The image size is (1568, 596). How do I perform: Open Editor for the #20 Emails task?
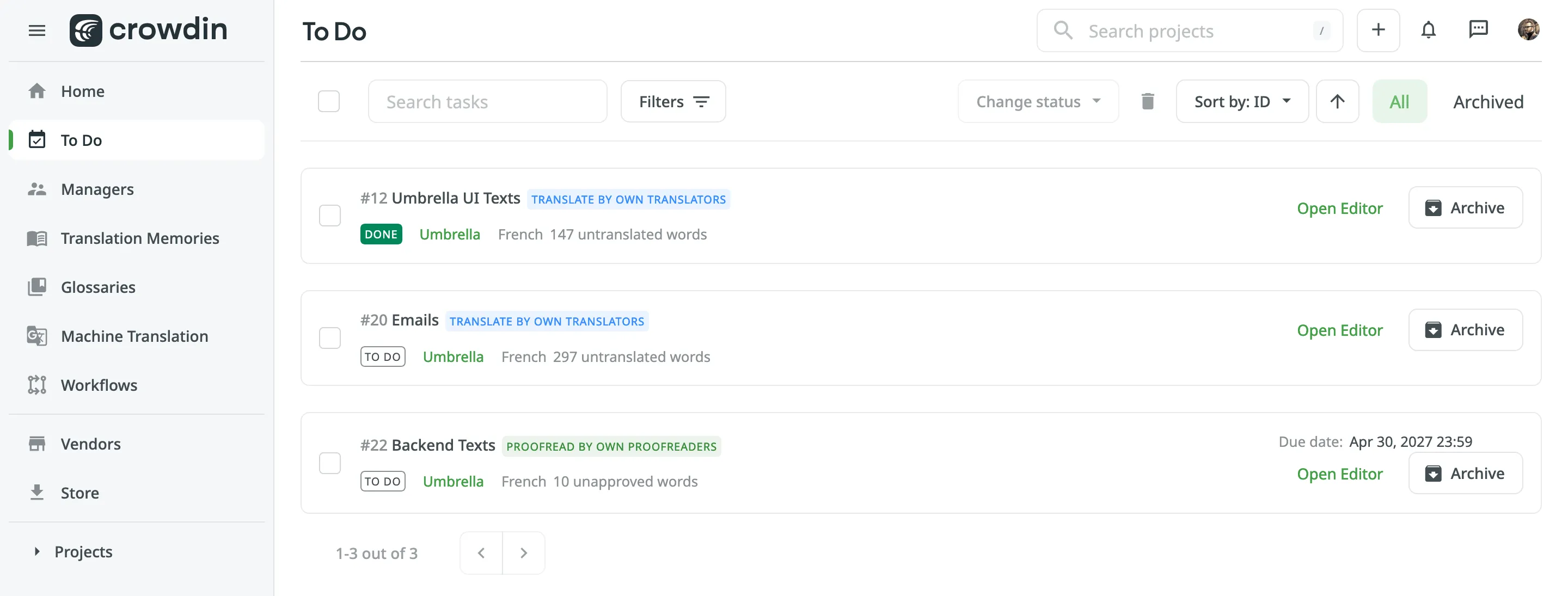click(1340, 330)
